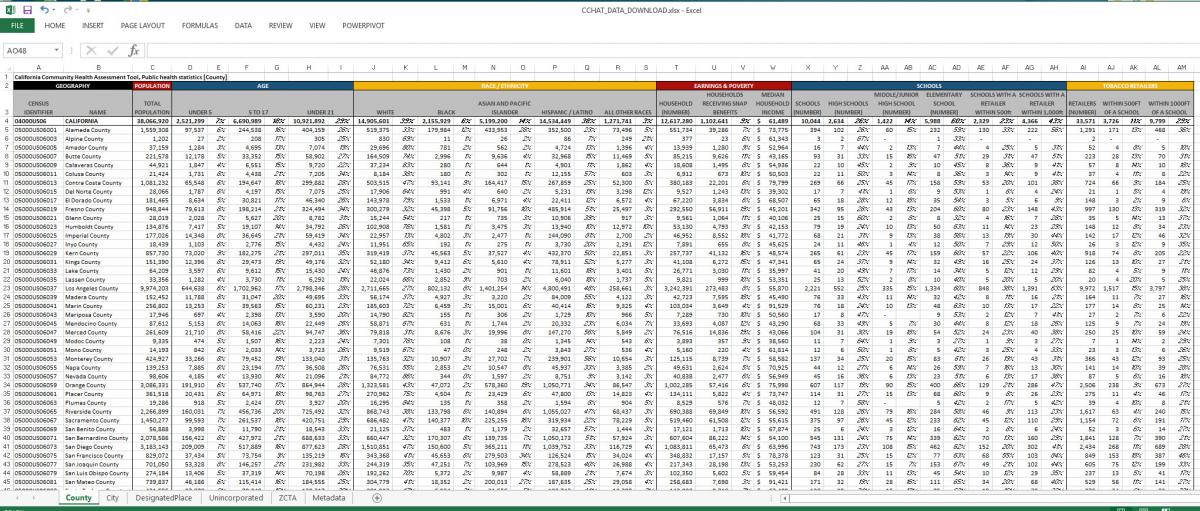Switch to the City sheet tab
This screenshot has height=511, width=1200.
tap(112, 497)
